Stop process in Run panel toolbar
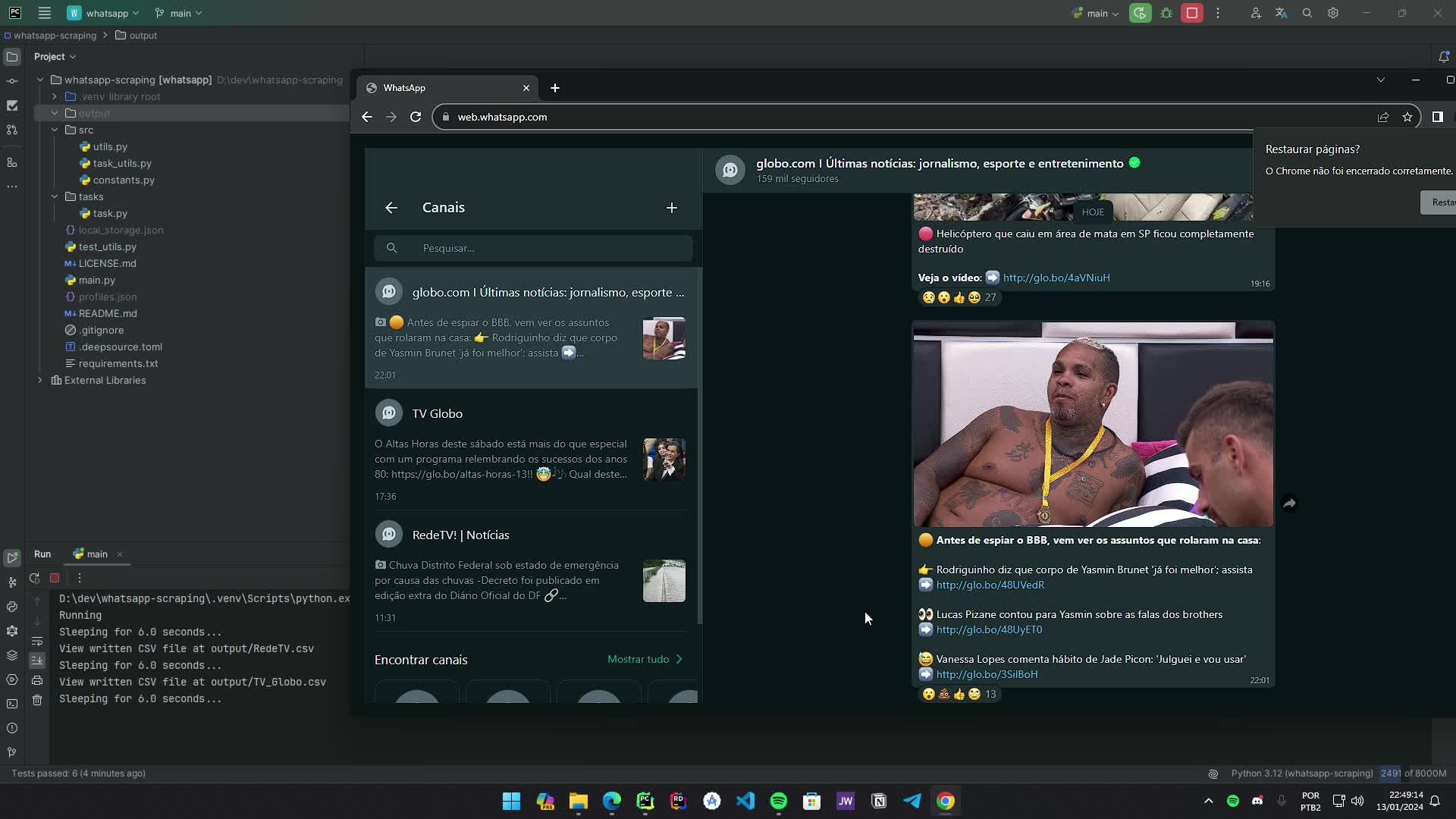1456x819 pixels. click(55, 578)
